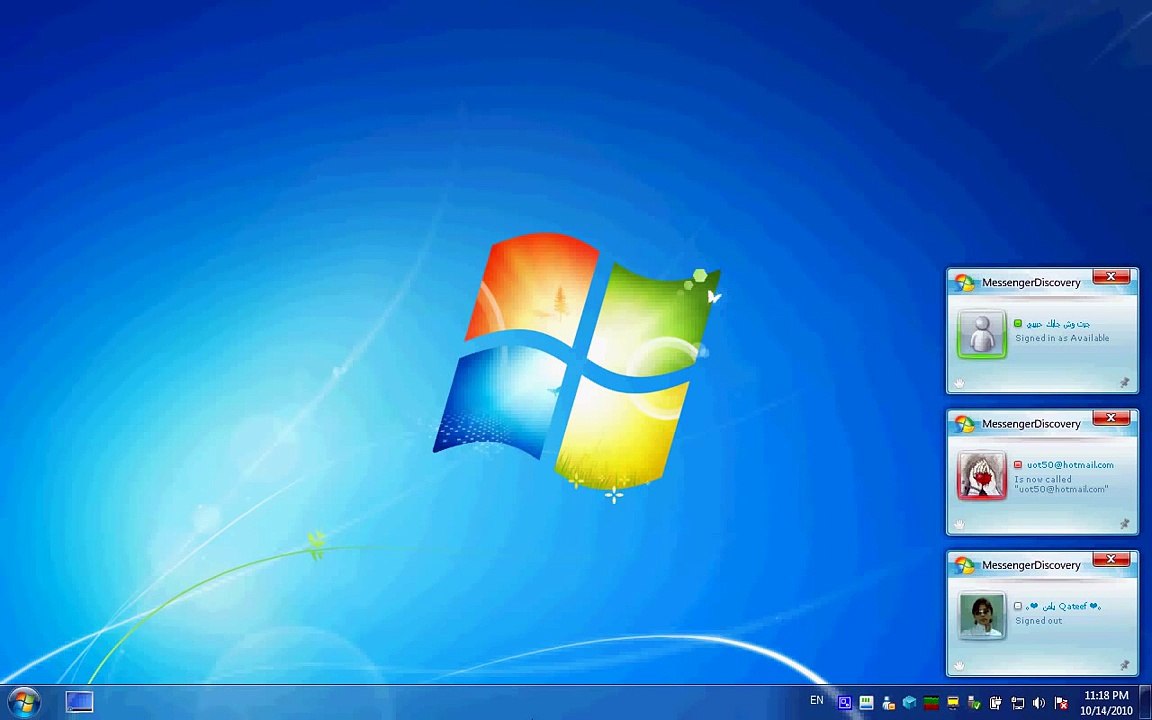Viewport: 1152px width, 720px height.
Task: Click the green status icon in the Available popup
Action: (x=1018, y=323)
